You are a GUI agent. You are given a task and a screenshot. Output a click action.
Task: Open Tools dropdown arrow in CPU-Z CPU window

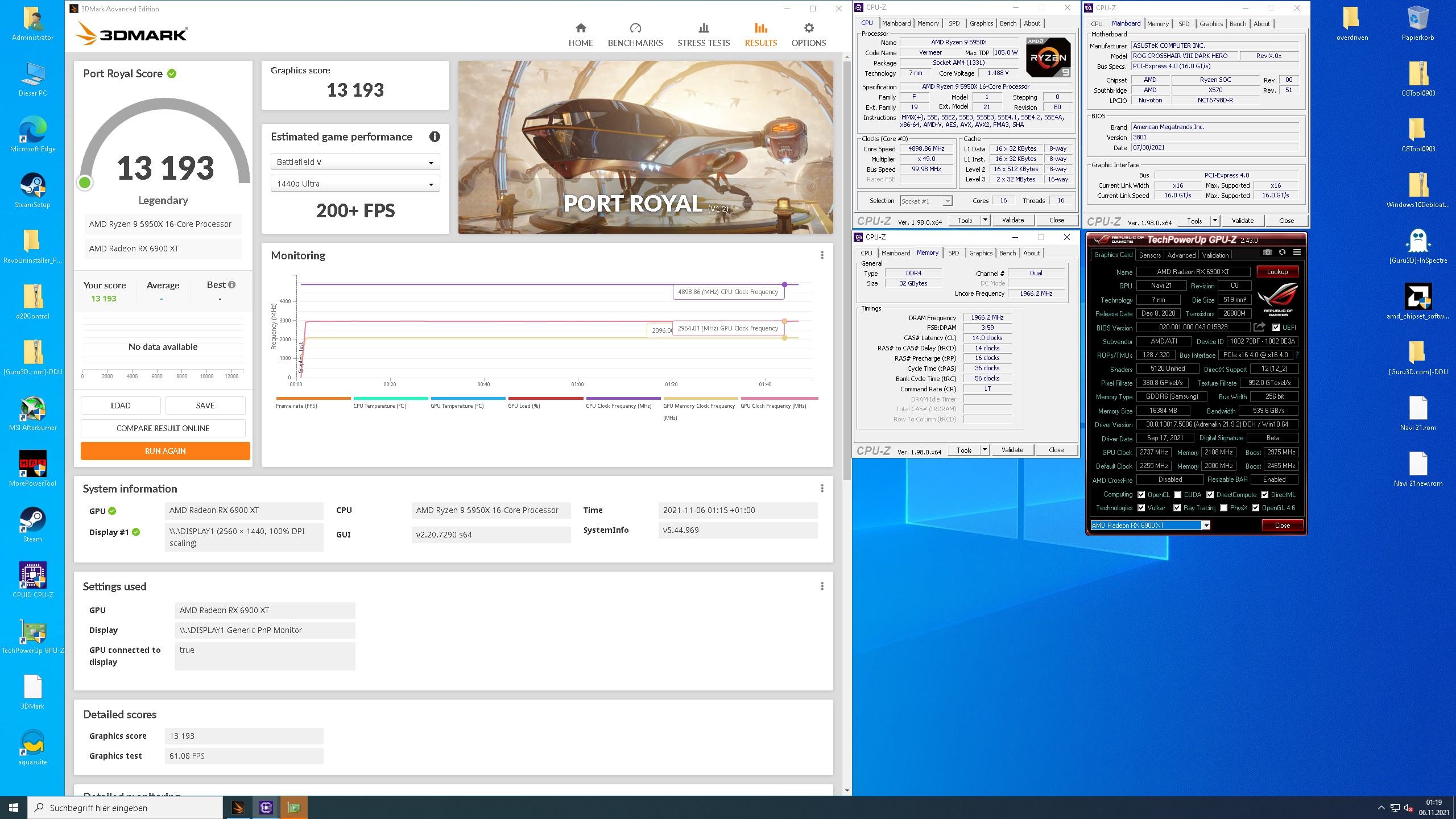(x=985, y=220)
